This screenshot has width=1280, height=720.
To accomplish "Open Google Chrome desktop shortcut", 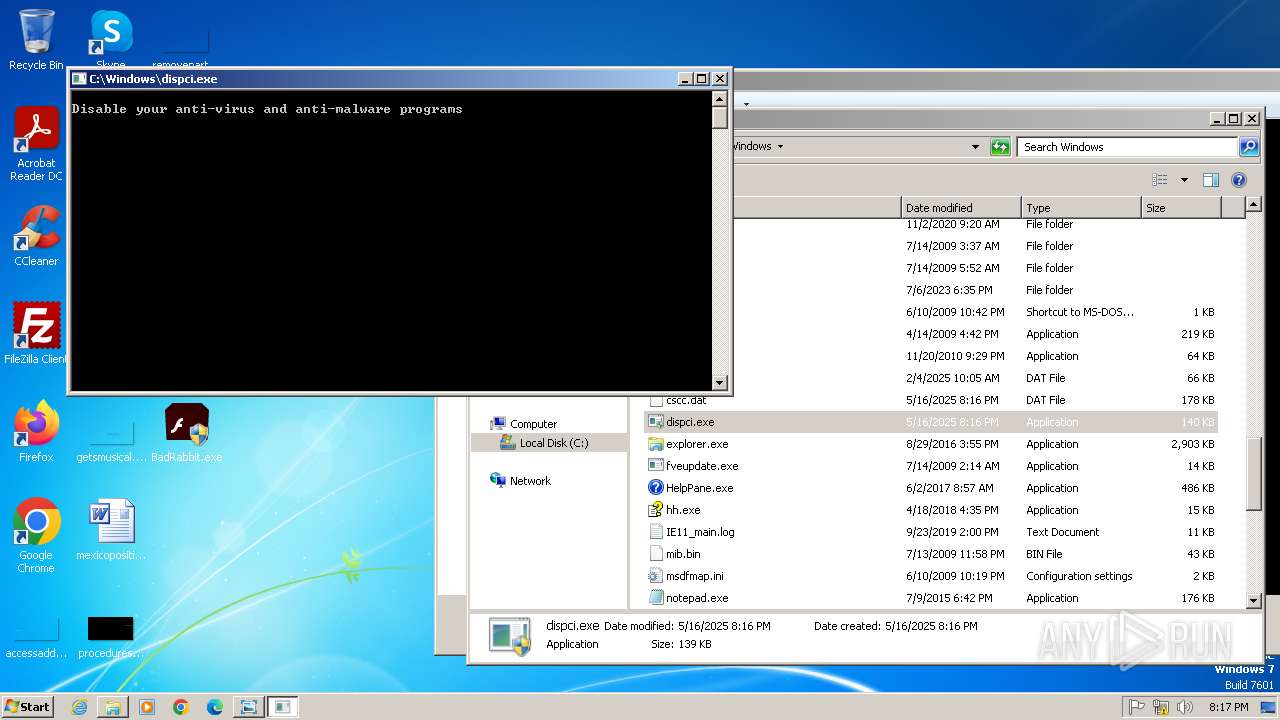I will coord(36,536).
